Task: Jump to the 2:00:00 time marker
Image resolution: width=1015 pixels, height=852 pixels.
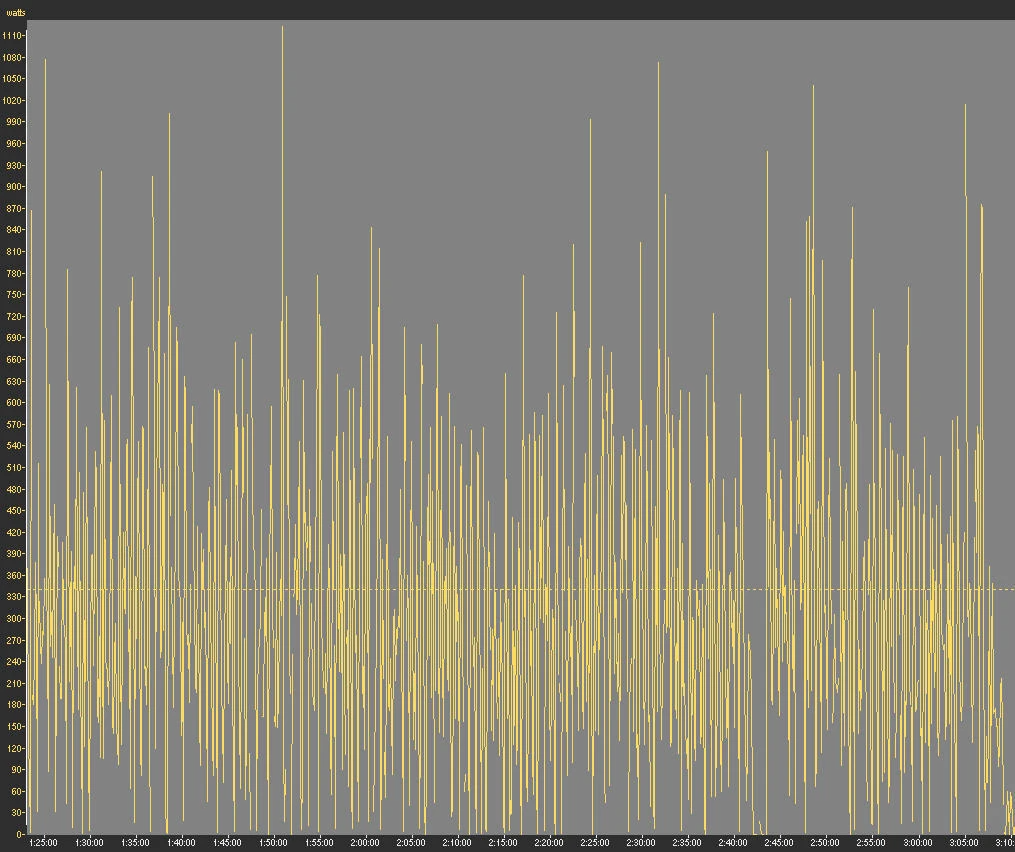Action: 365,843
